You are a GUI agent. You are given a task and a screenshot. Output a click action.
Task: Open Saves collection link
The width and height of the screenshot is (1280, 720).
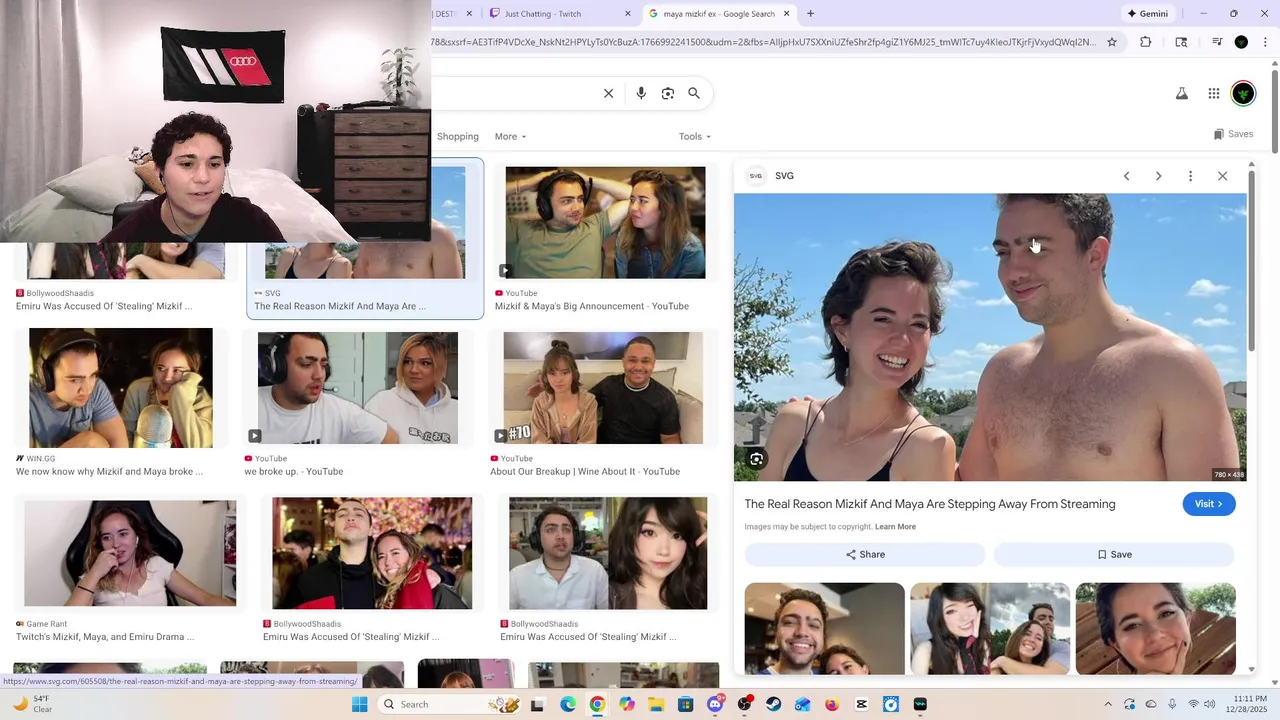(1233, 134)
